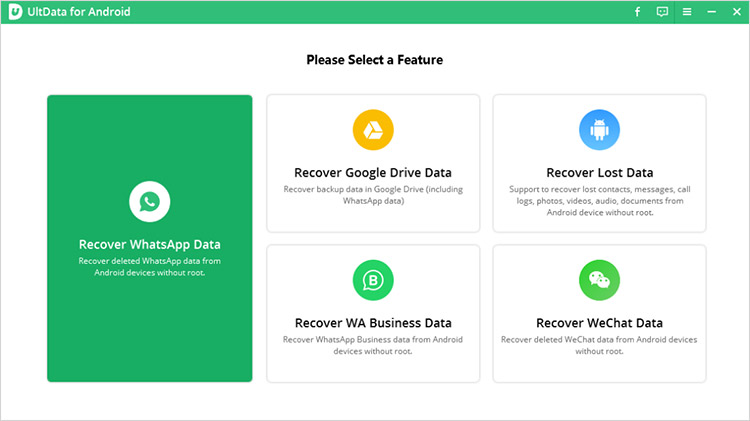Minimize the UltData window
Image resolution: width=750 pixels, height=421 pixels.
coord(711,12)
